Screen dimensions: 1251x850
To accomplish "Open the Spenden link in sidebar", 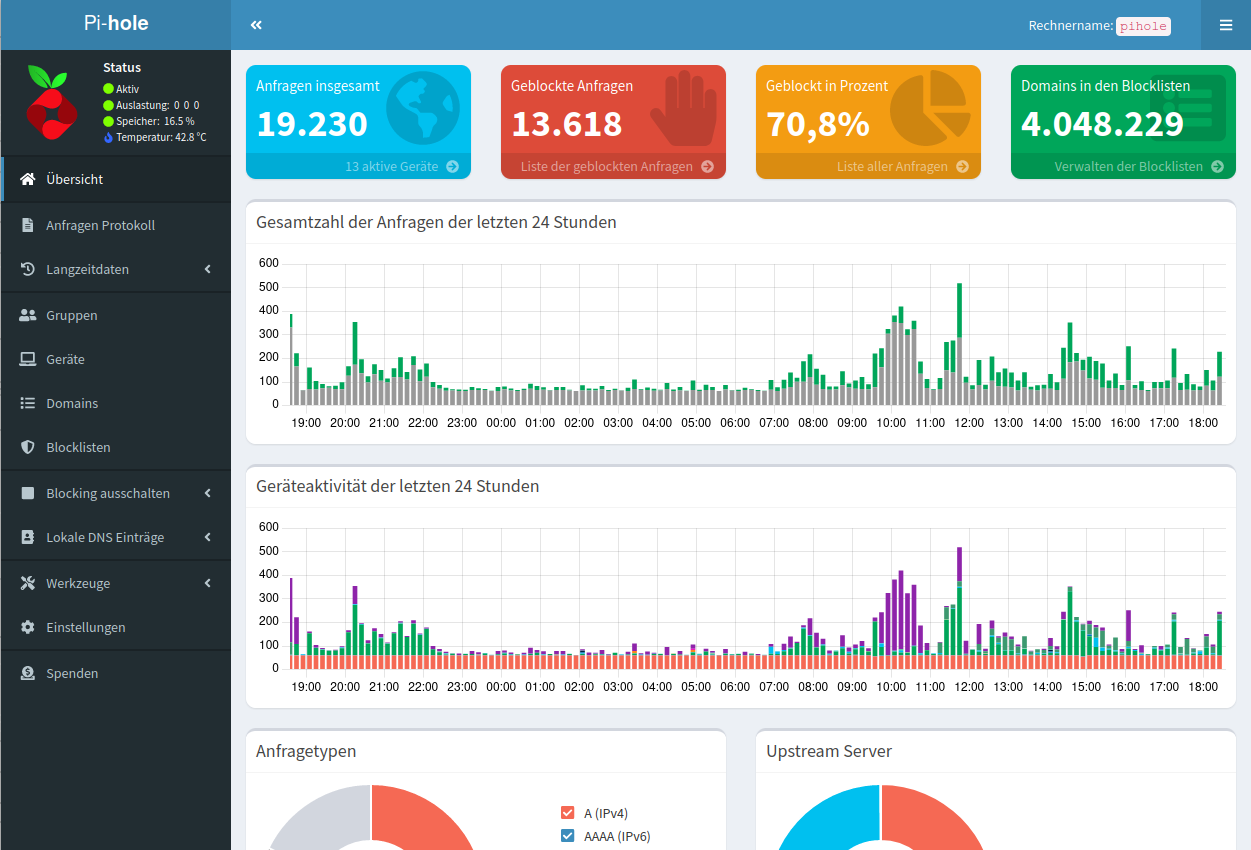I will [x=116, y=673].
